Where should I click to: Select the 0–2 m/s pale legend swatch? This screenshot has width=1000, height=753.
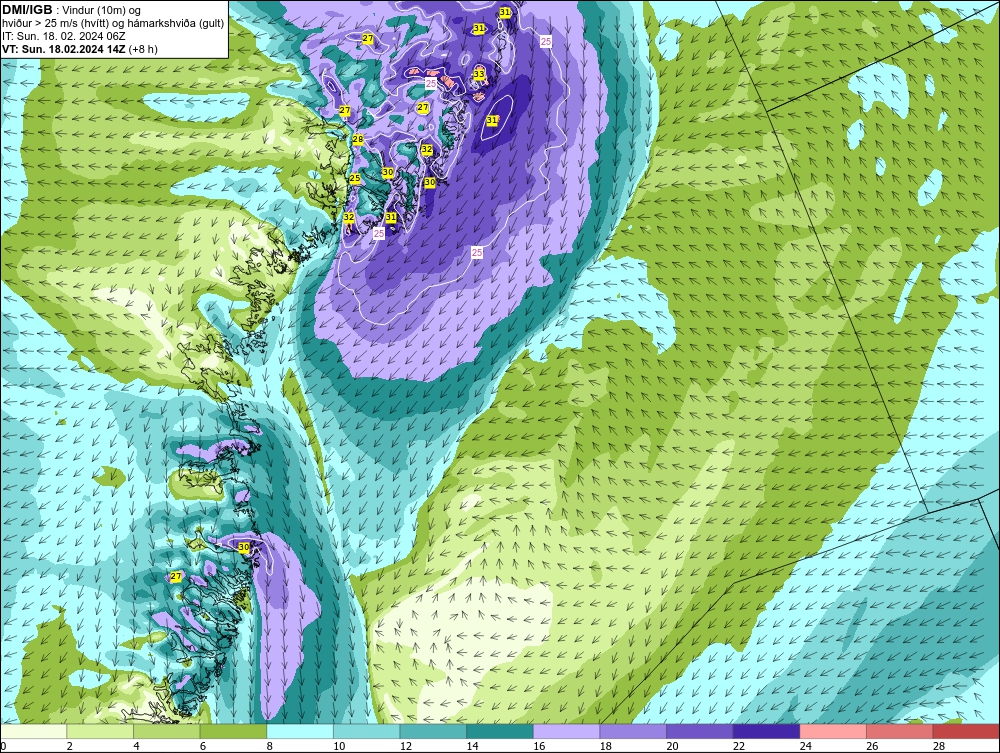pyautogui.click(x=33, y=731)
